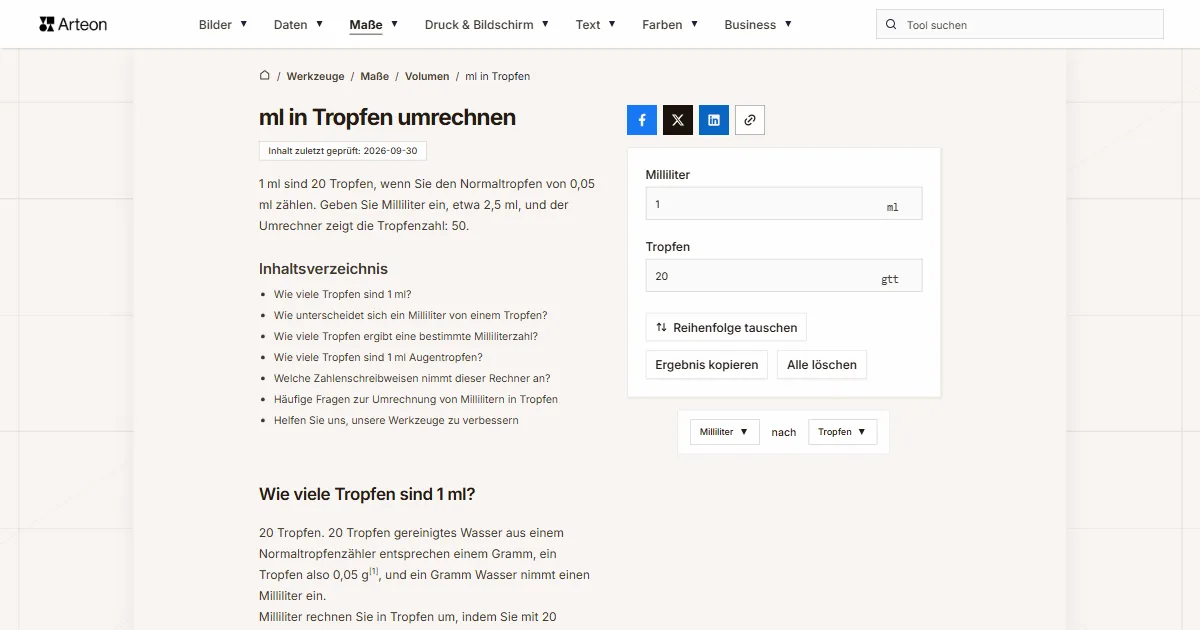Viewport: 1200px width, 630px height.
Task: Open the Text menu
Action: pos(596,25)
